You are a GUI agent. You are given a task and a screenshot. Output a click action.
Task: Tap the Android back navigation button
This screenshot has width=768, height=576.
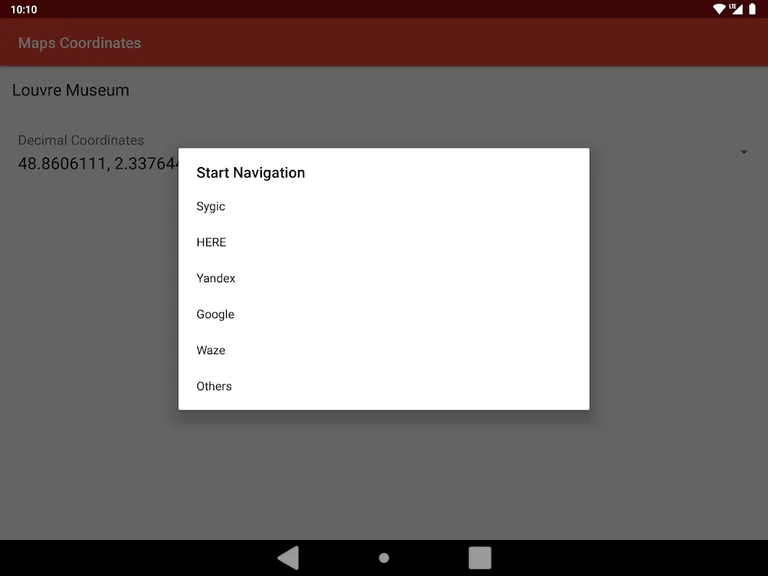(288, 558)
